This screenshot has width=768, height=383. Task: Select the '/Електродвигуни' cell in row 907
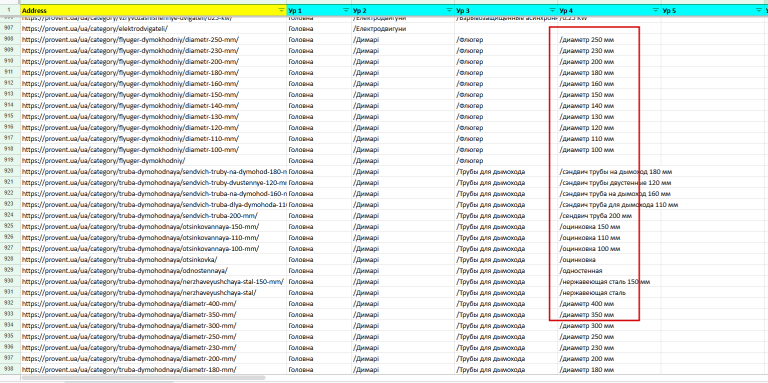click(403, 28)
